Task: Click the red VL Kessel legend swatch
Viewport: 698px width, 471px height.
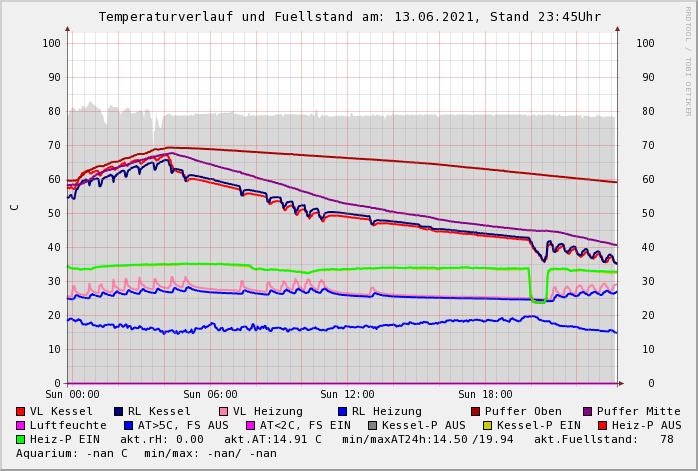Action: tap(21, 412)
